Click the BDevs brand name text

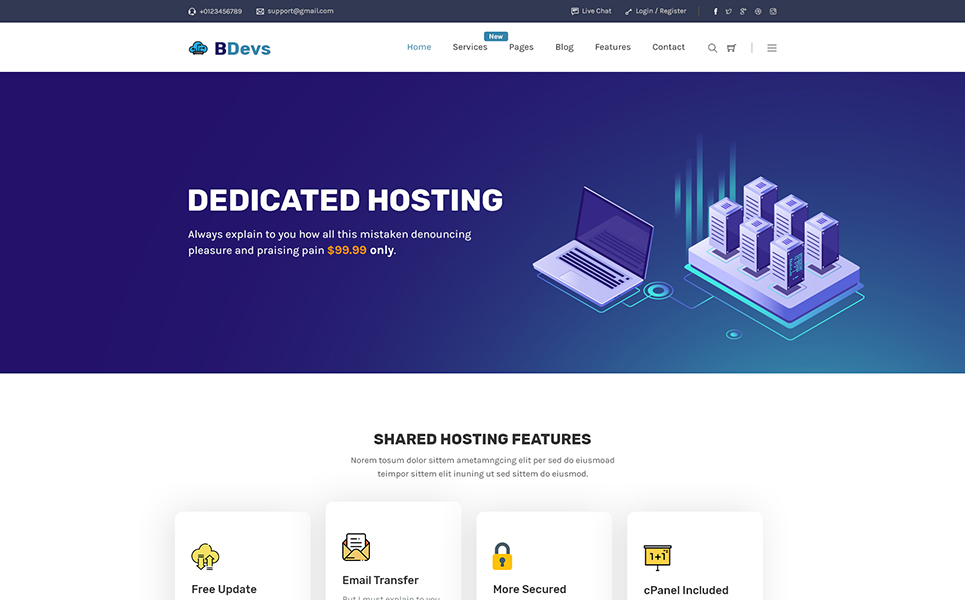click(x=242, y=49)
